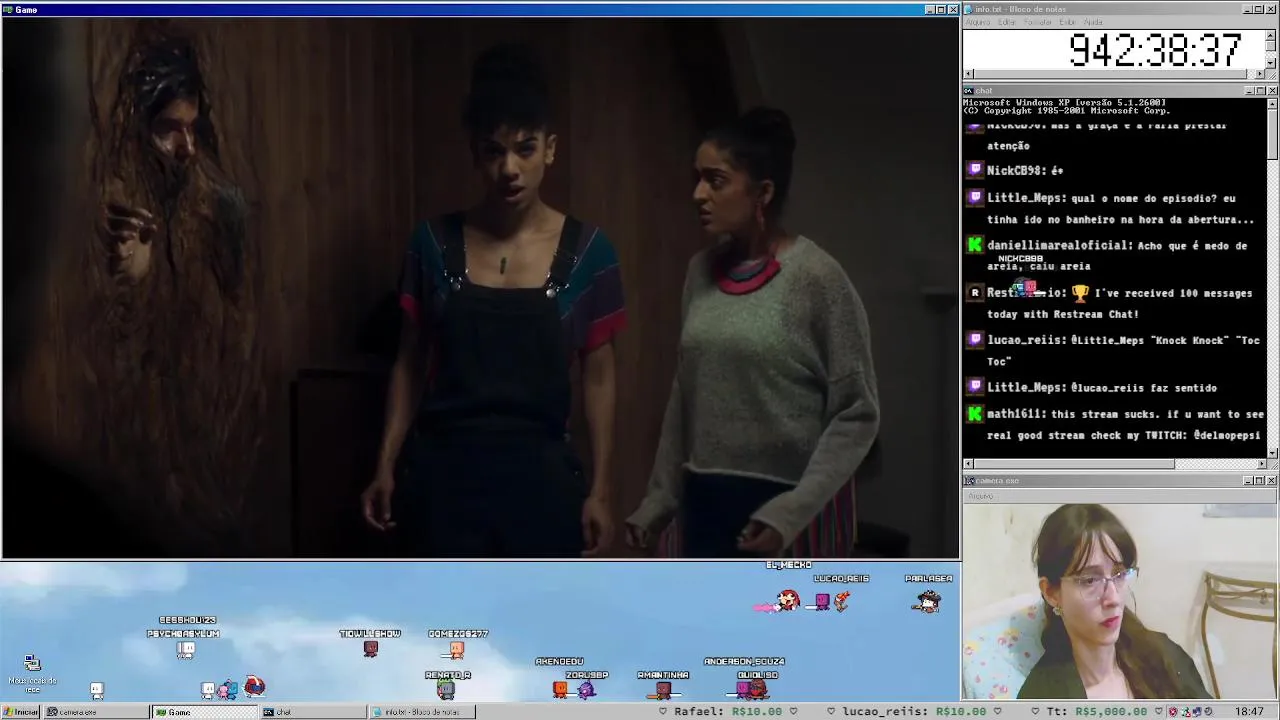1280x720 pixels.
Task: Click avatar labeled AKENOEDU
Action: tap(560, 689)
